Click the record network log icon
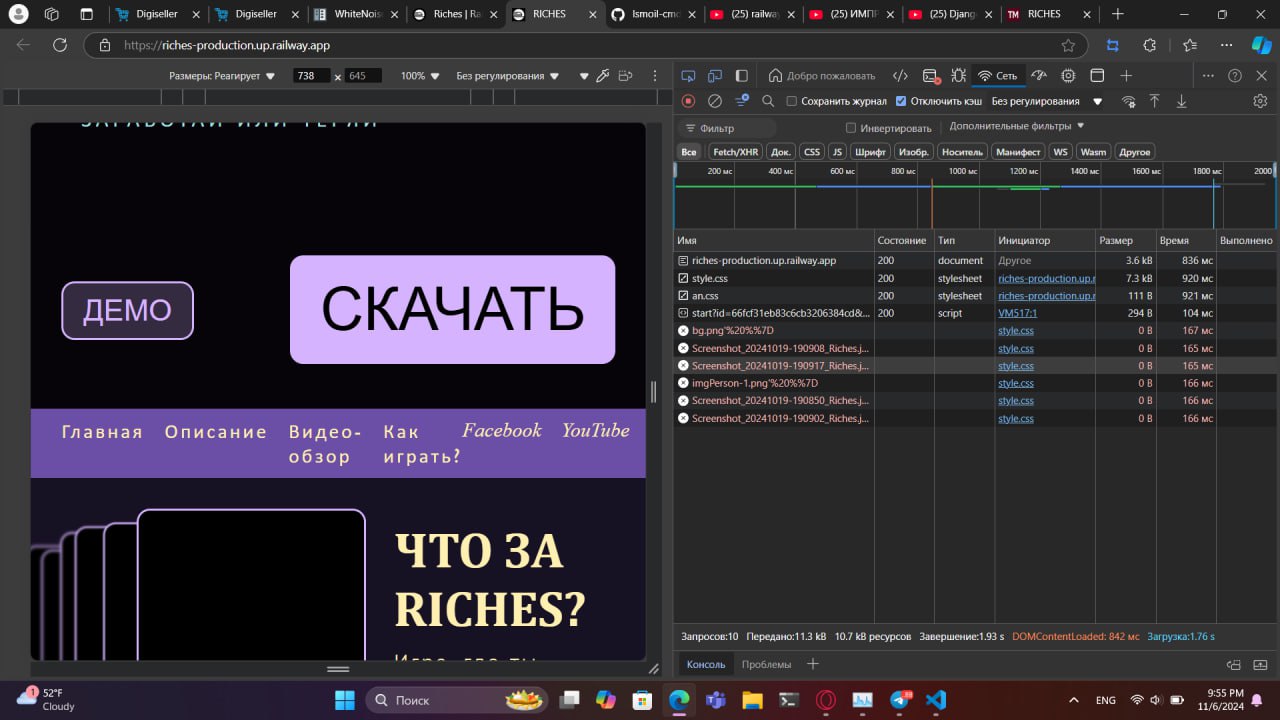The width and height of the screenshot is (1280, 720). (x=688, y=101)
